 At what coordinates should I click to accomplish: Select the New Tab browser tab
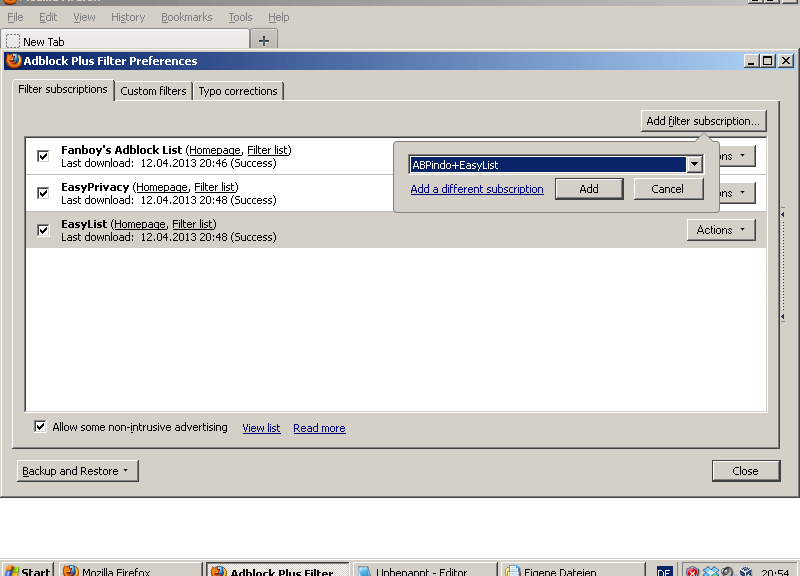(125, 41)
